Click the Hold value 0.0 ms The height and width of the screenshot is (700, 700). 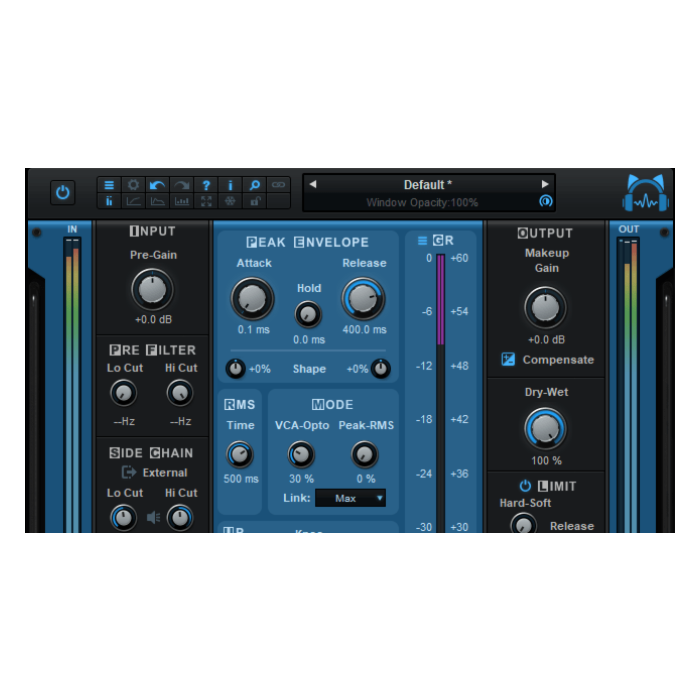[x=309, y=340]
